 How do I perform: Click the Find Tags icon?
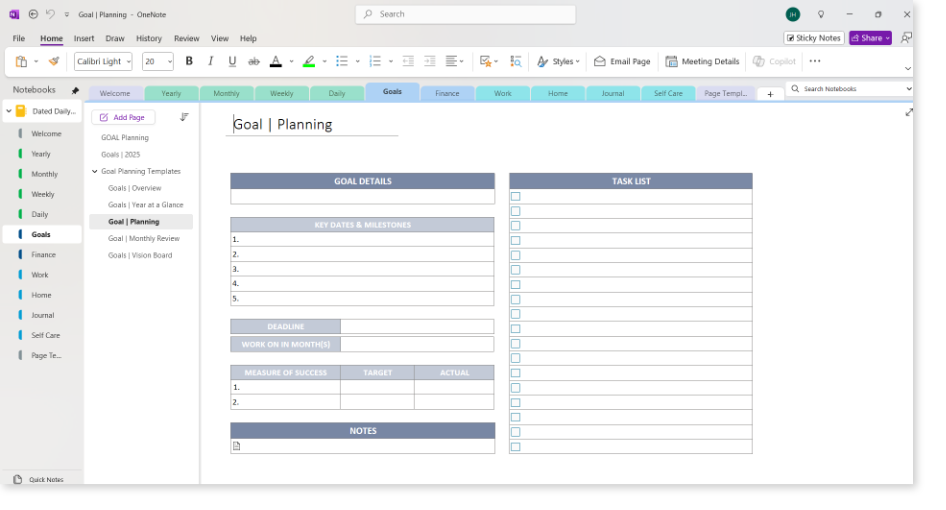pos(516,61)
